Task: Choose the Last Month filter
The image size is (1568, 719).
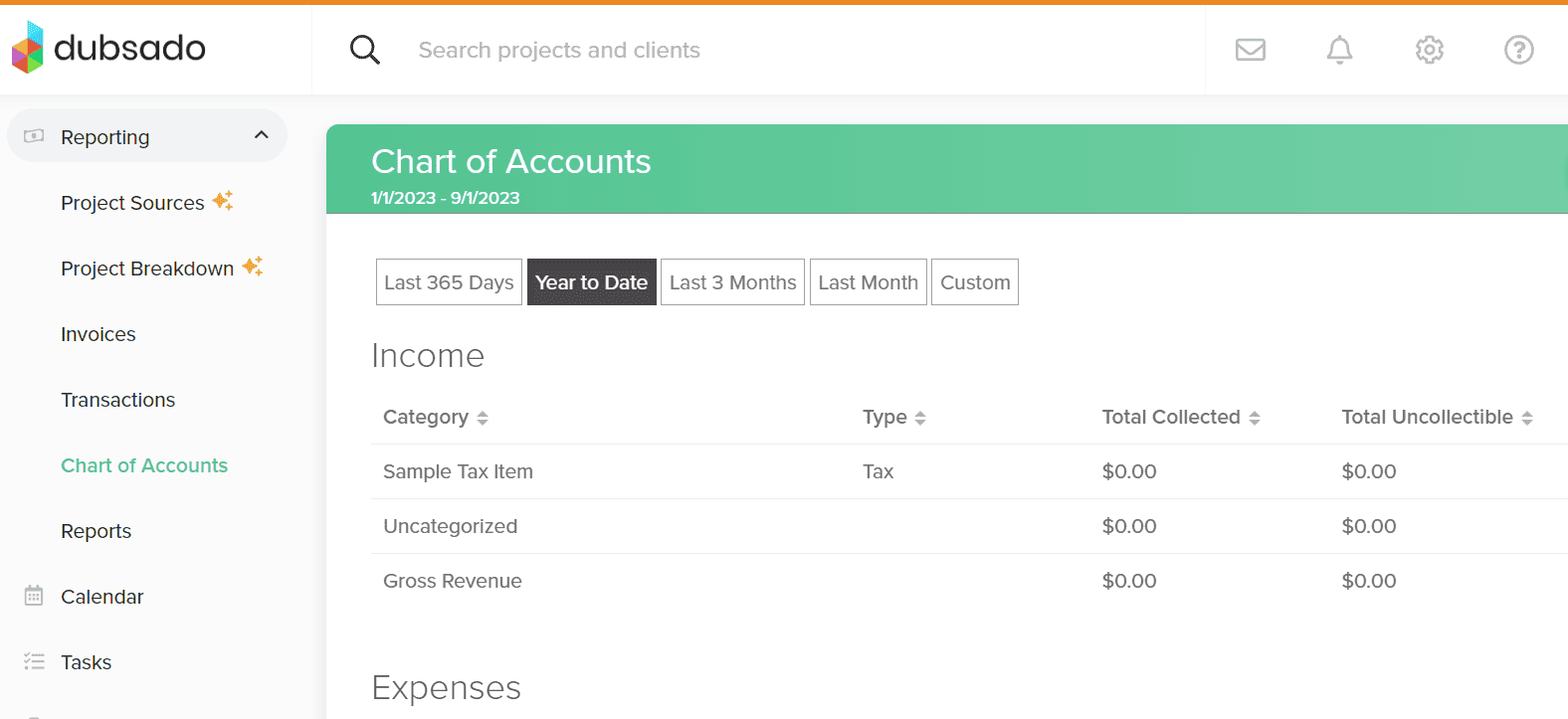Action: pos(868,282)
